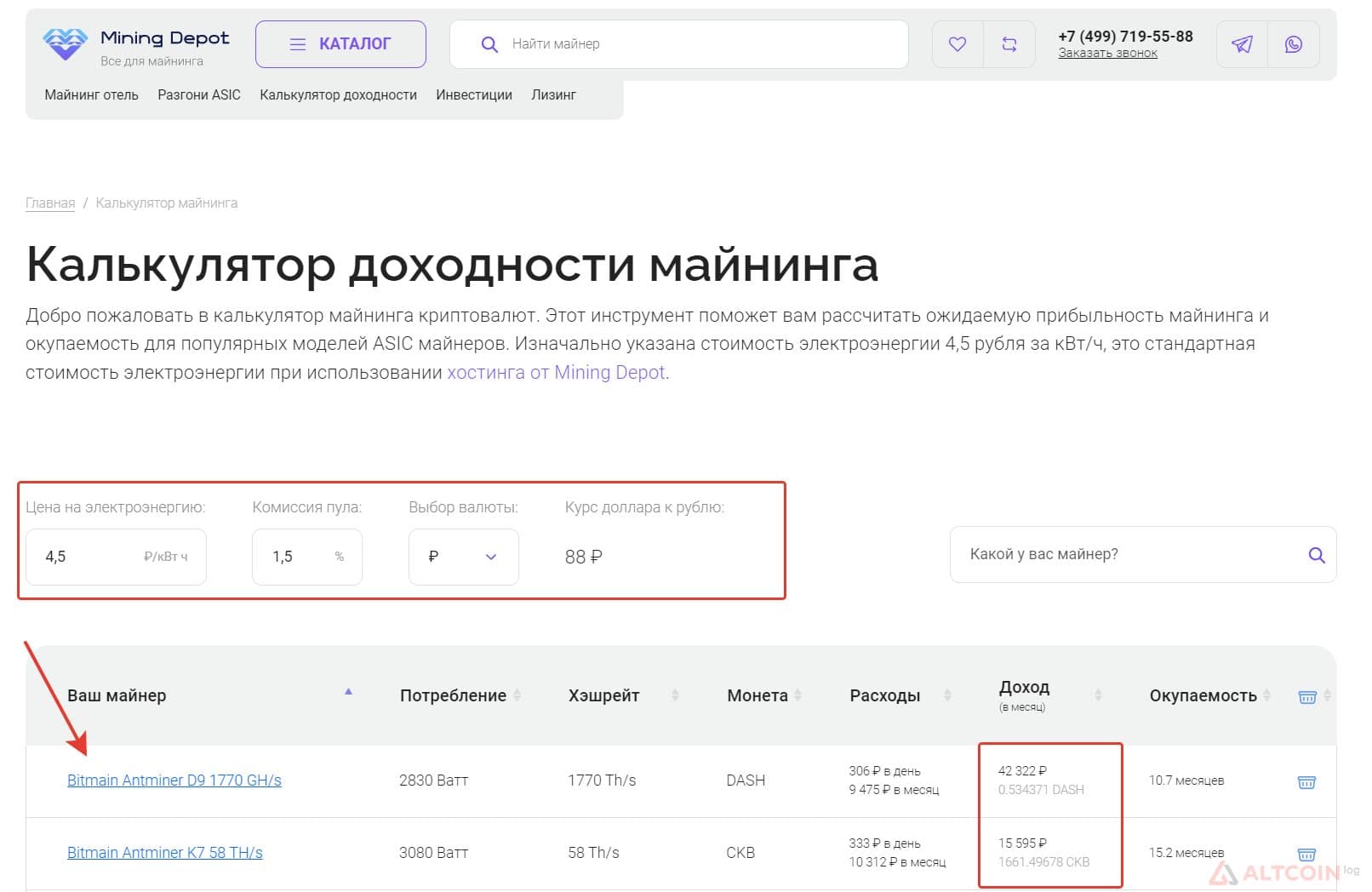Open 'Разгони ASIC' menu item

(199, 95)
